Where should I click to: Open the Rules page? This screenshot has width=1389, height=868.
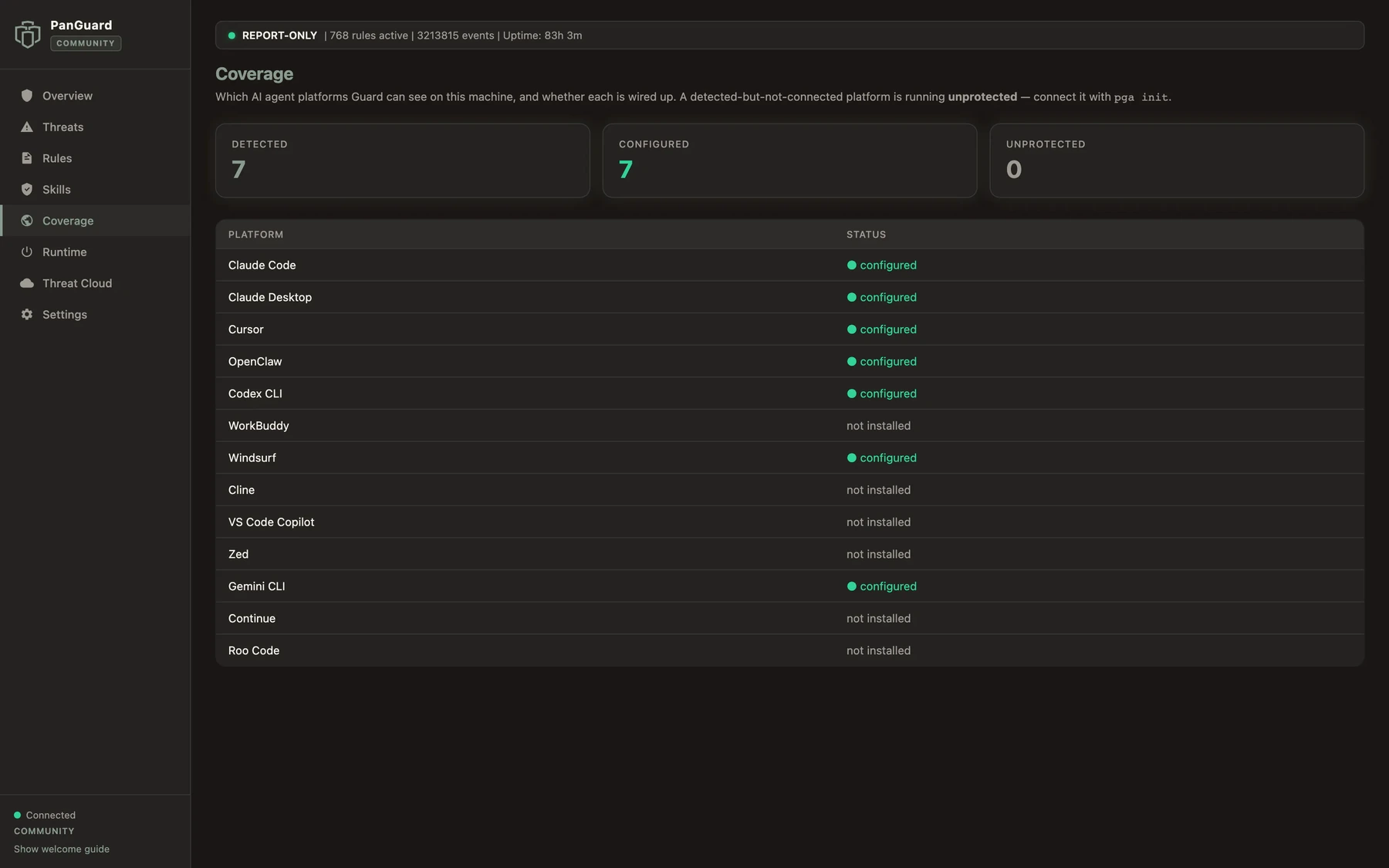[96, 158]
